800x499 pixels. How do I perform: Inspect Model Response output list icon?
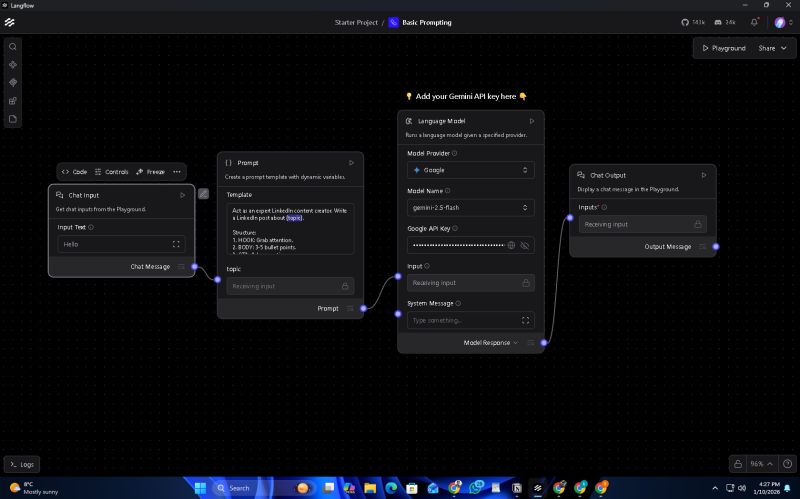pyautogui.click(x=531, y=343)
